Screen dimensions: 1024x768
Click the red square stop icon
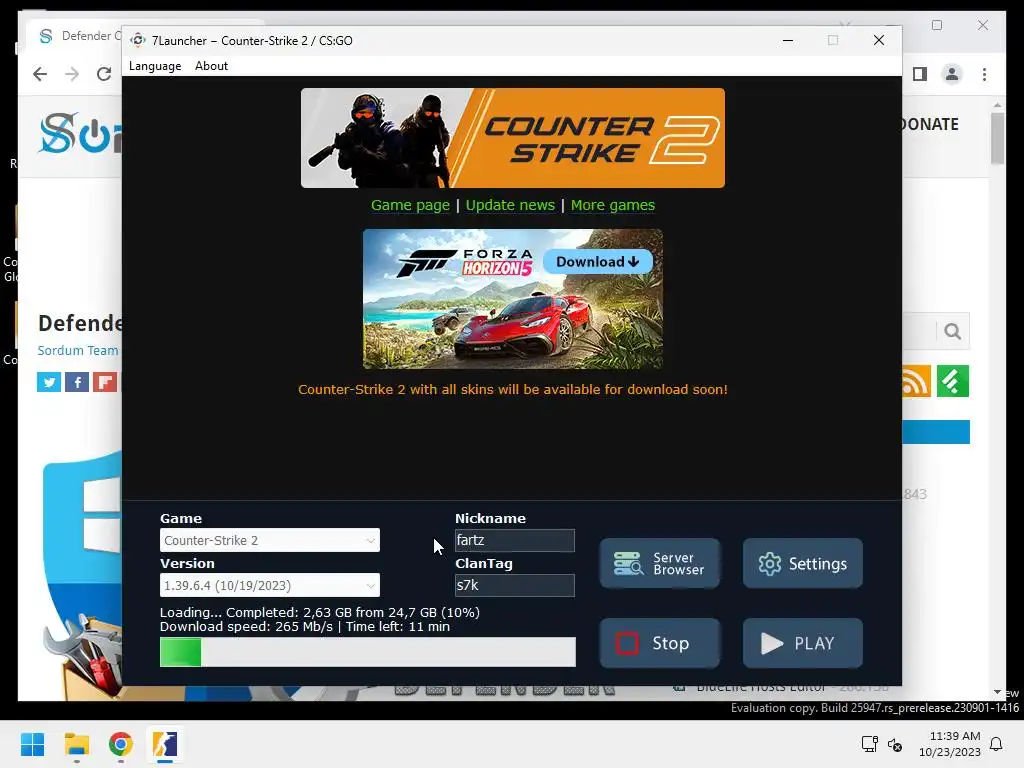pos(627,643)
